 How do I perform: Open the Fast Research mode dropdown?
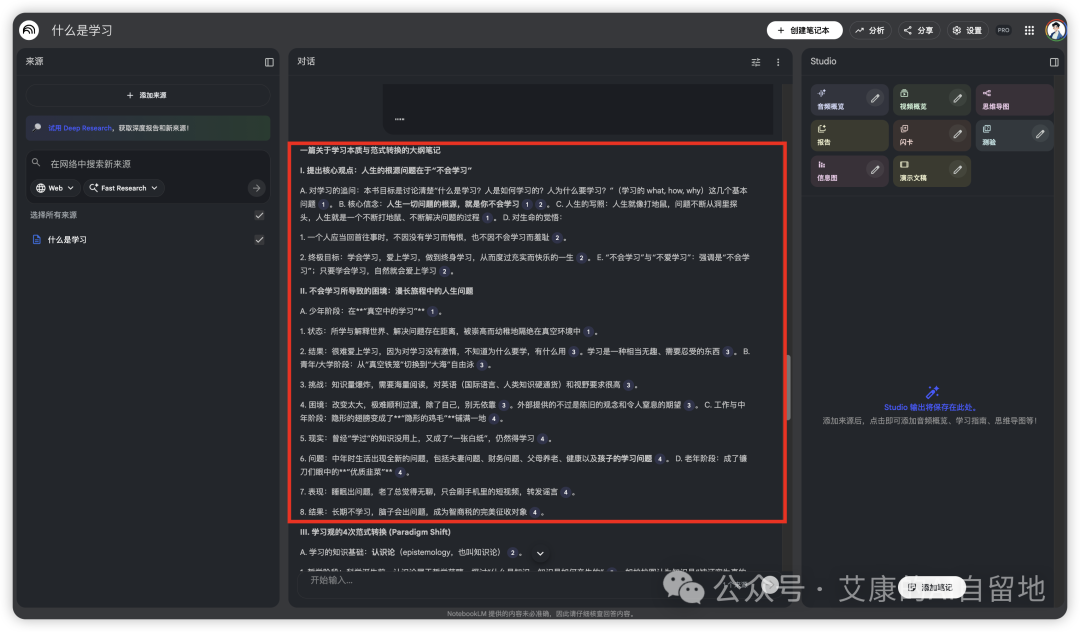122,187
